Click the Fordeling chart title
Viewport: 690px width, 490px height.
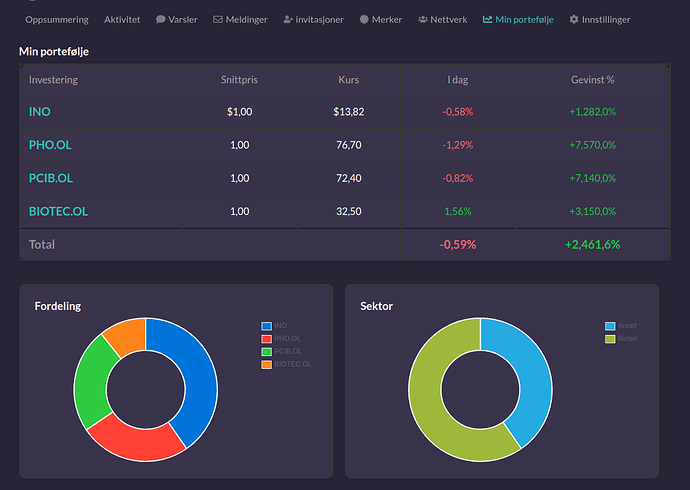point(58,306)
